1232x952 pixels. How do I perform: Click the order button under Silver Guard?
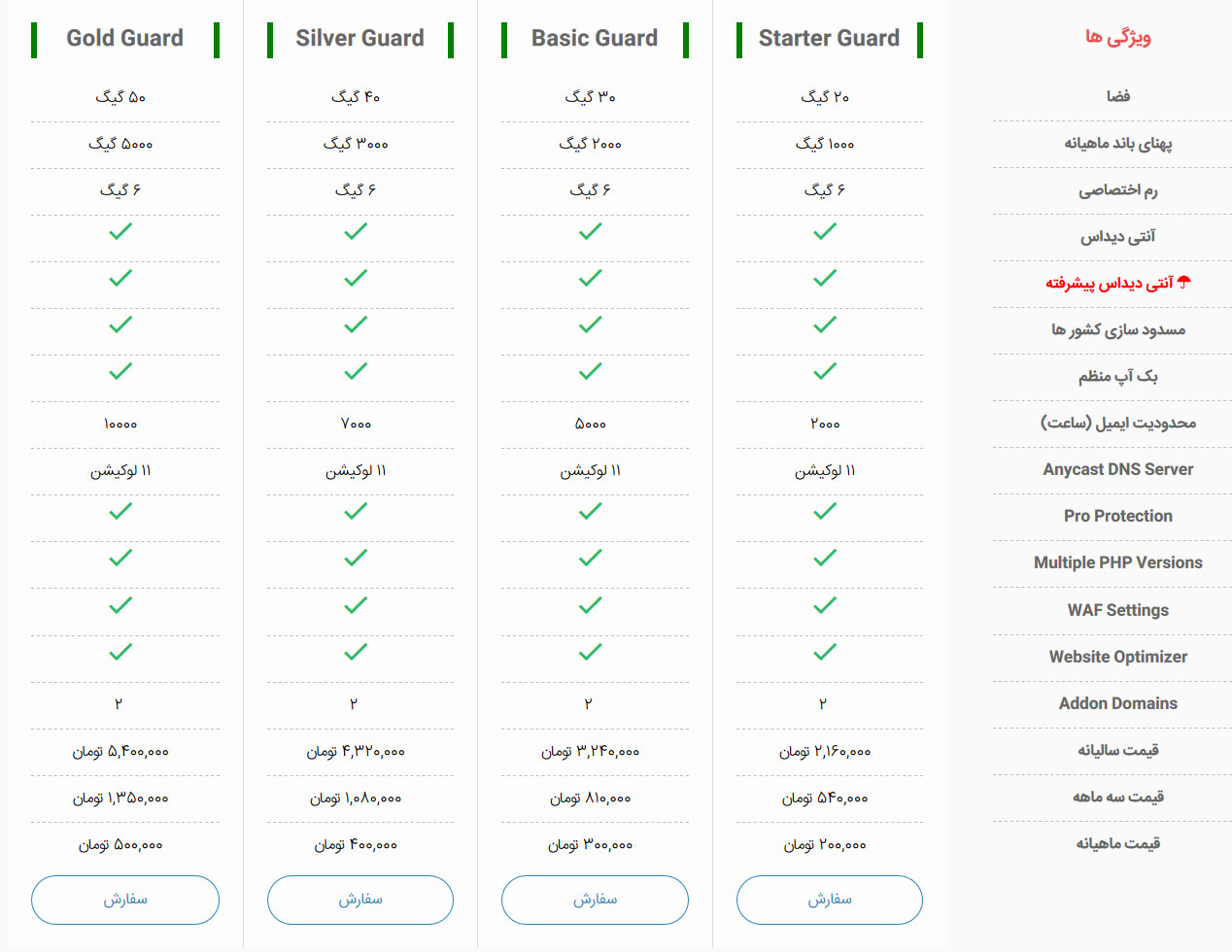[x=359, y=900]
